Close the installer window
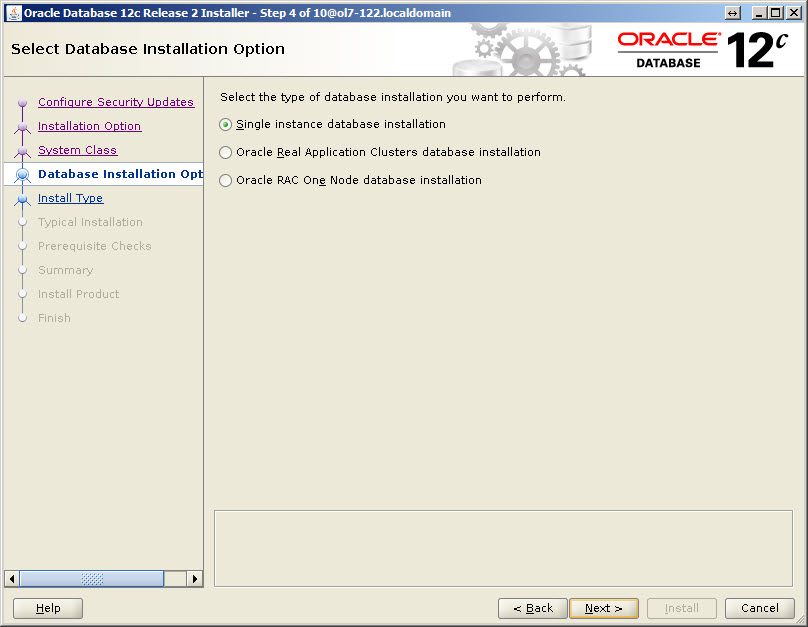 pyautogui.click(x=794, y=13)
